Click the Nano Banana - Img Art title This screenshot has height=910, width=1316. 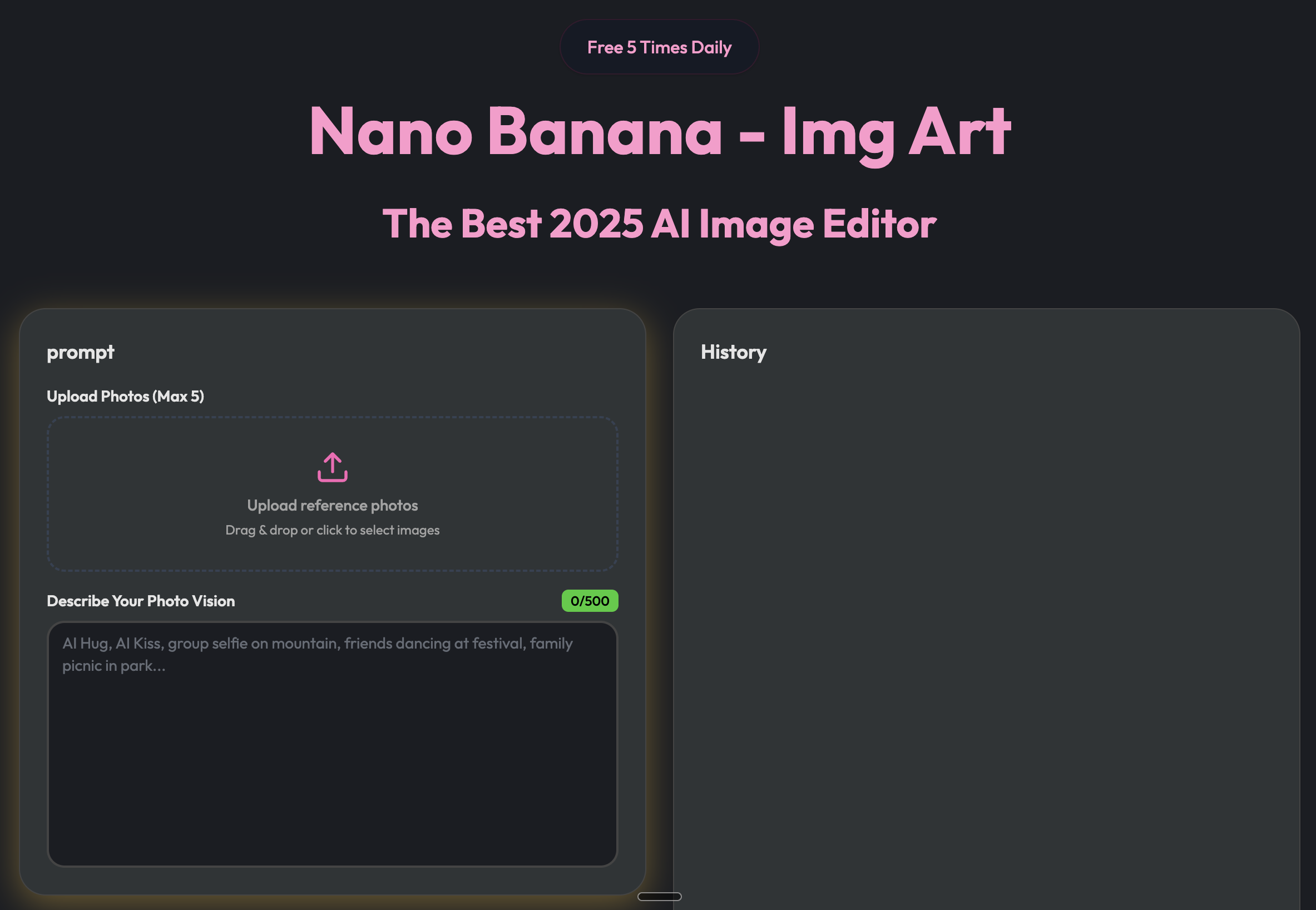(x=659, y=132)
